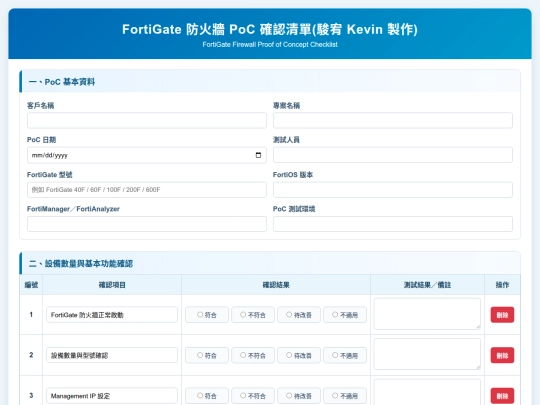This screenshot has height=405, width=540.
Task: Select 符合 for row 1
Action: 207,315
